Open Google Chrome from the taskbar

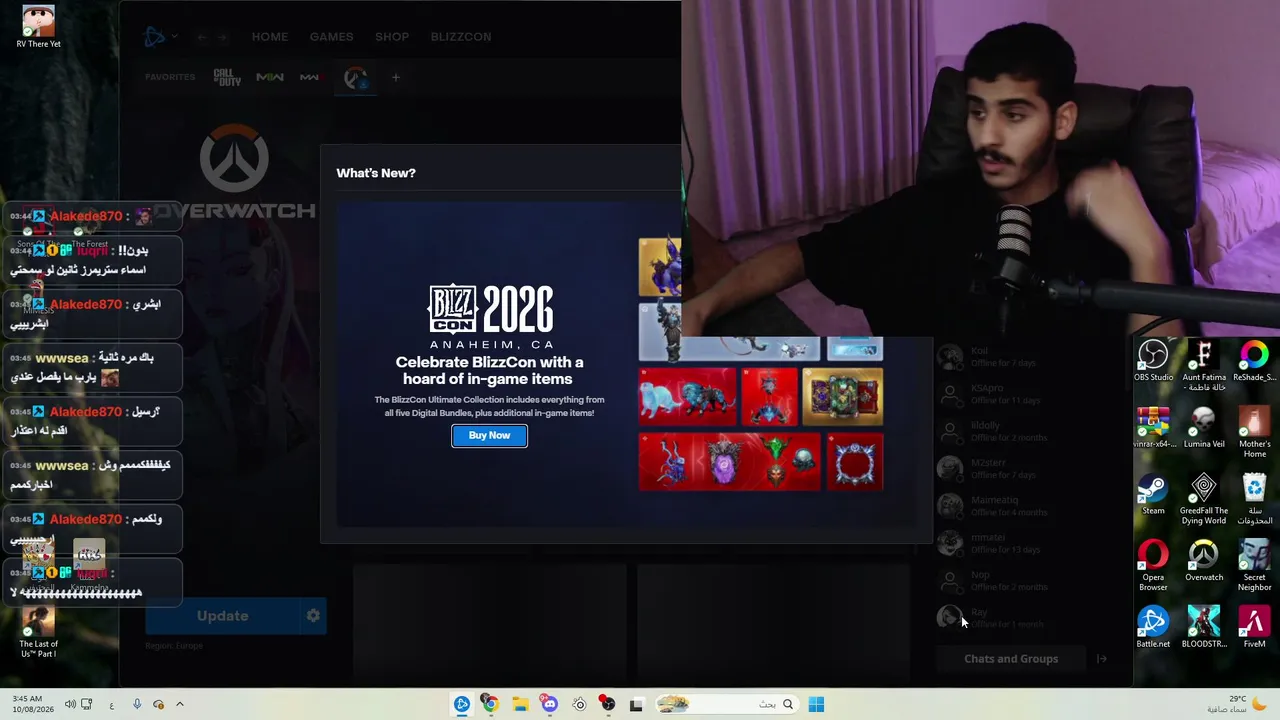tap(490, 705)
